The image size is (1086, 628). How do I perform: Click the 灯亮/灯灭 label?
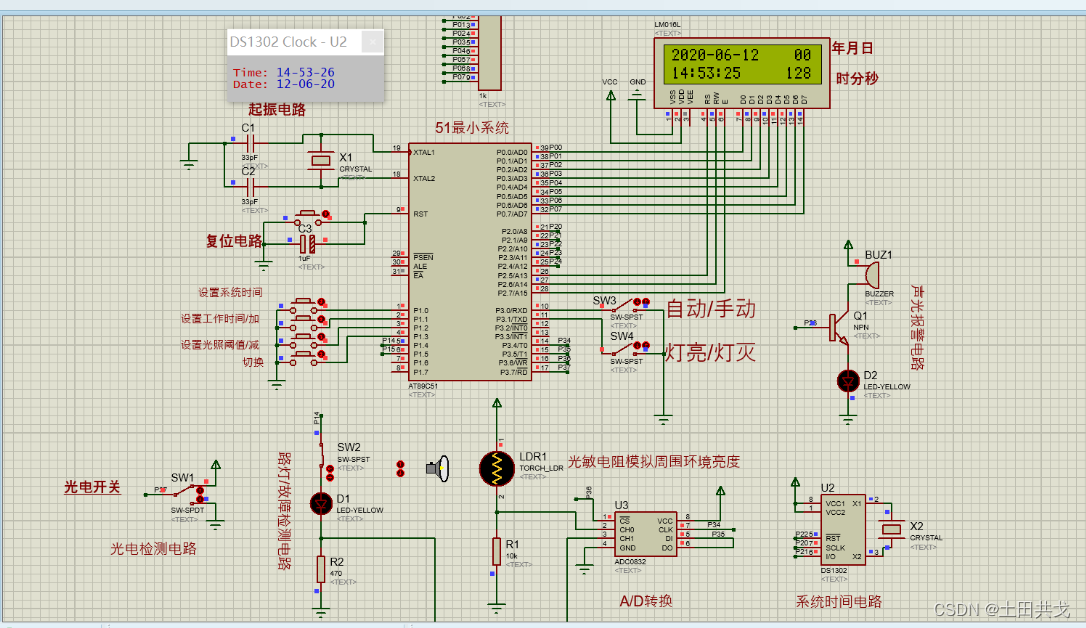click(x=710, y=352)
